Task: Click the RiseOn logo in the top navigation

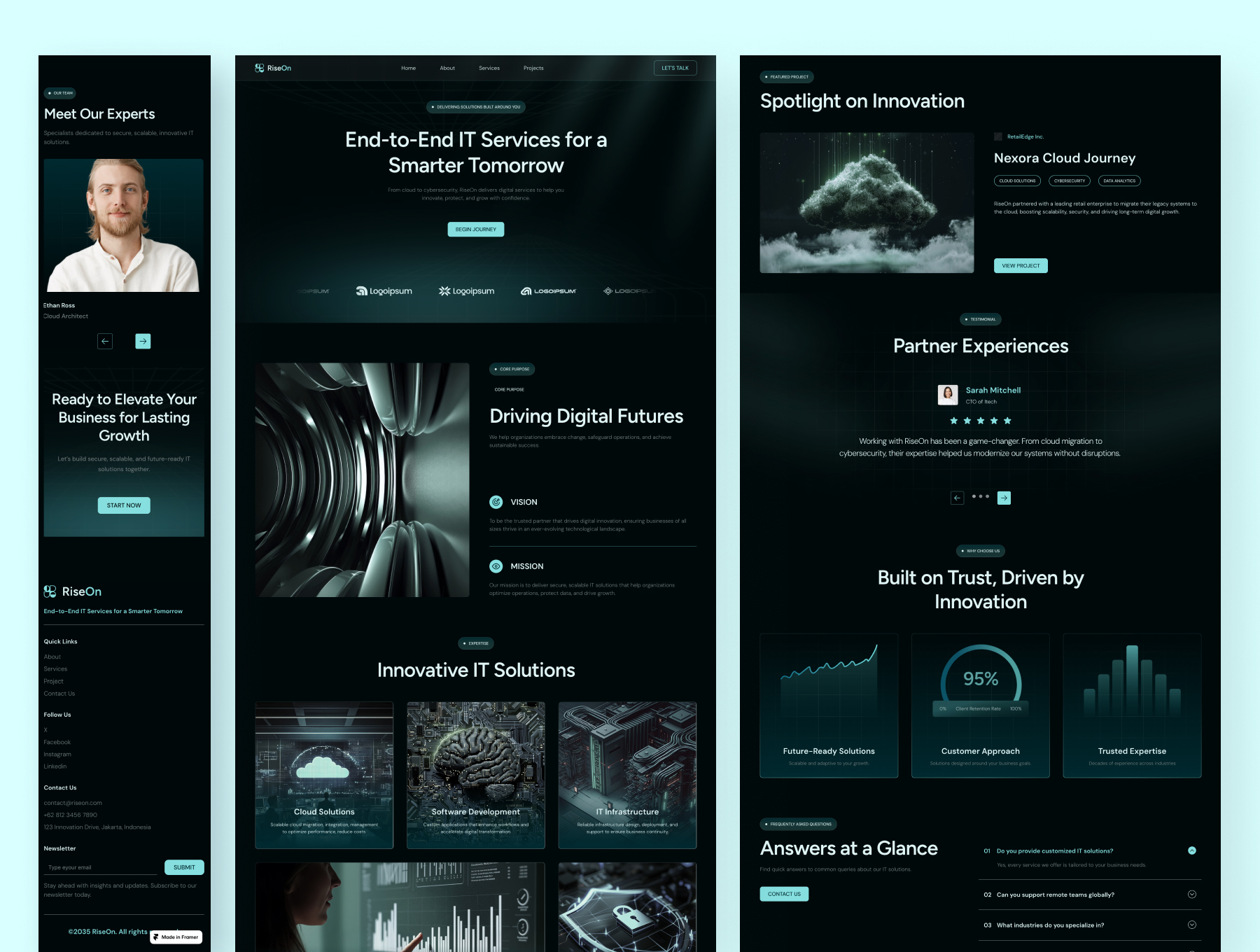Action: point(273,68)
